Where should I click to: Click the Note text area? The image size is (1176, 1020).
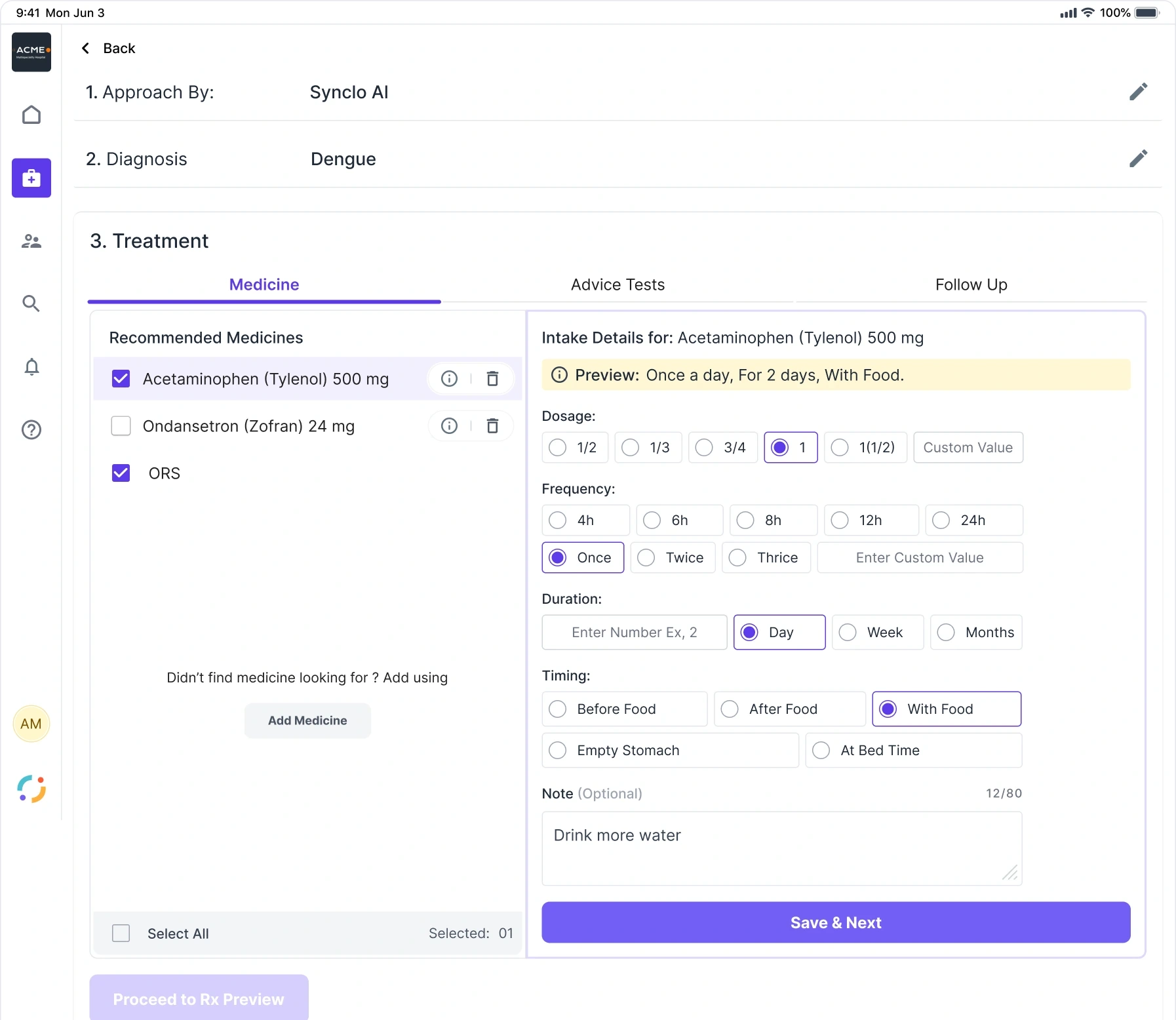(x=782, y=849)
